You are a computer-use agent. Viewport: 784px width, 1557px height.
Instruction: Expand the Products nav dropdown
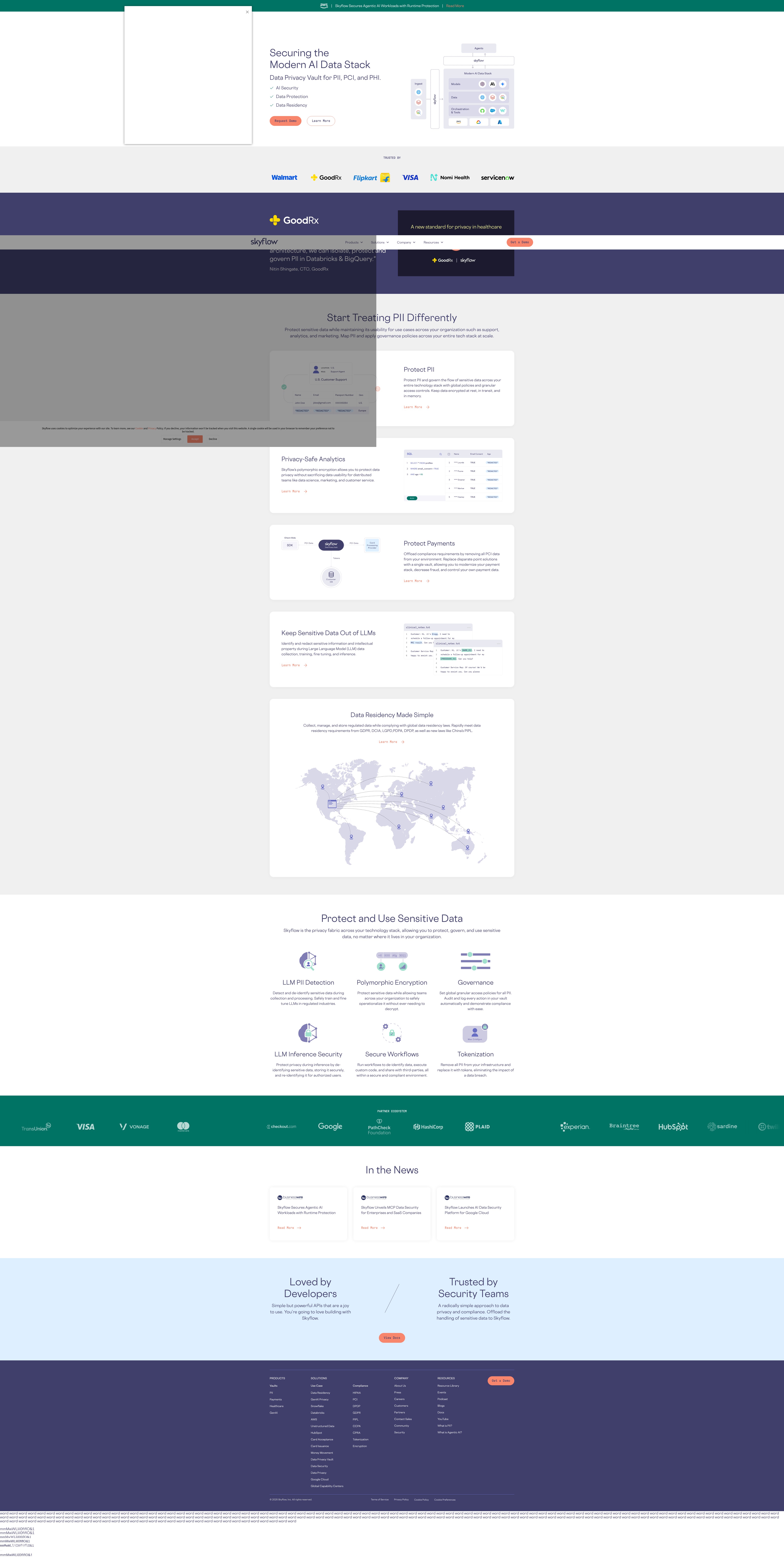[354, 242]
